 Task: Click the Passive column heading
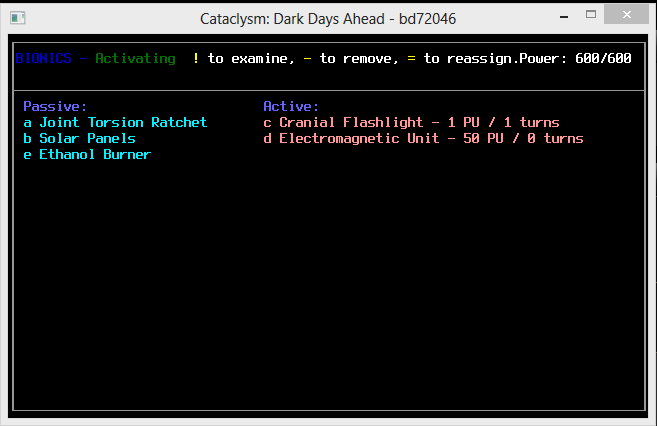click(55, 106)
